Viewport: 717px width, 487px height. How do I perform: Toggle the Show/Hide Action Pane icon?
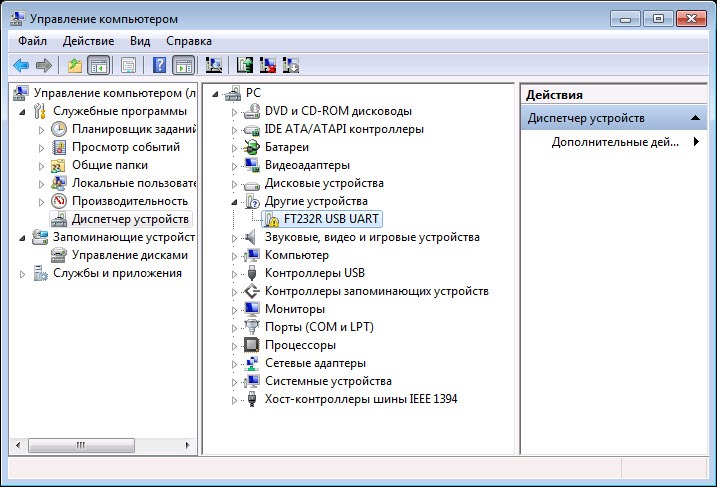tap(184, 65)
